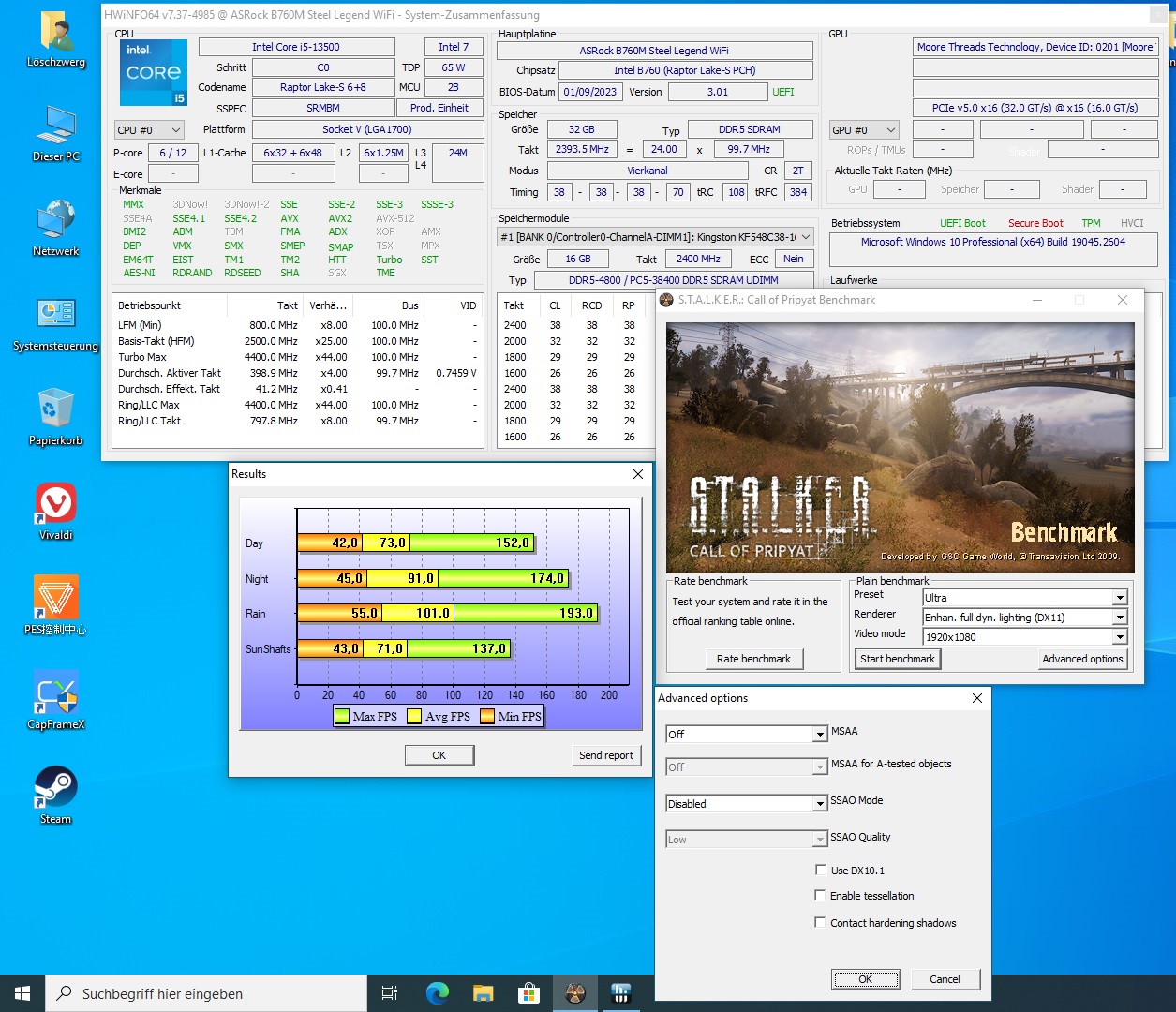Click the Night 174,0 max FPS bar

point(503,578)
